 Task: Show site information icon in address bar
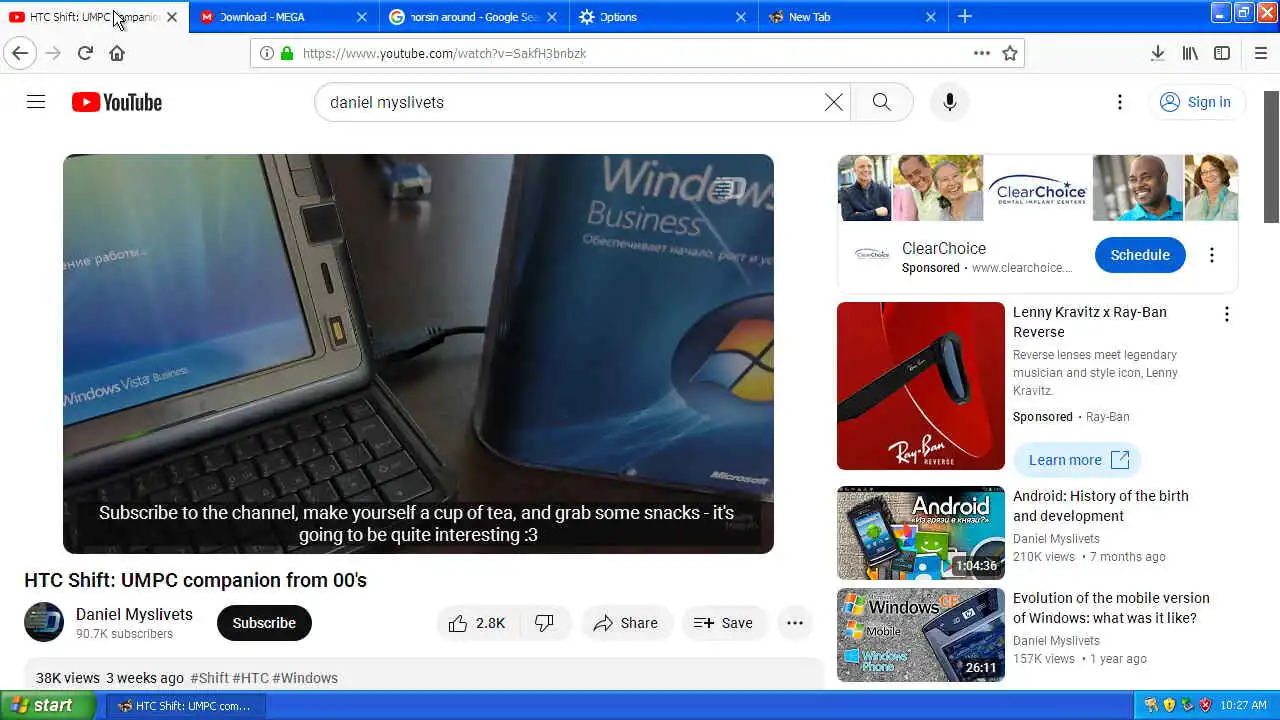coord(266,53)
